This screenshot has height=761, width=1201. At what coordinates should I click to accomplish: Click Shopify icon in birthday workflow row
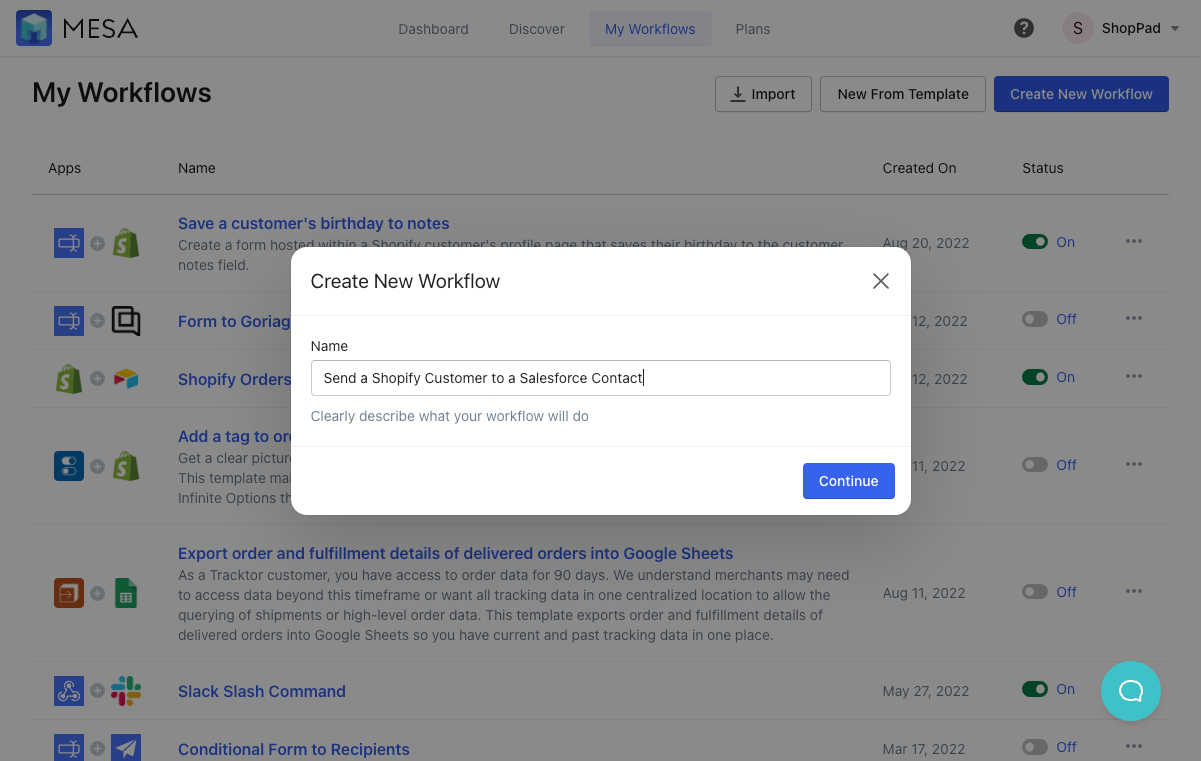(x=126, y=243)
